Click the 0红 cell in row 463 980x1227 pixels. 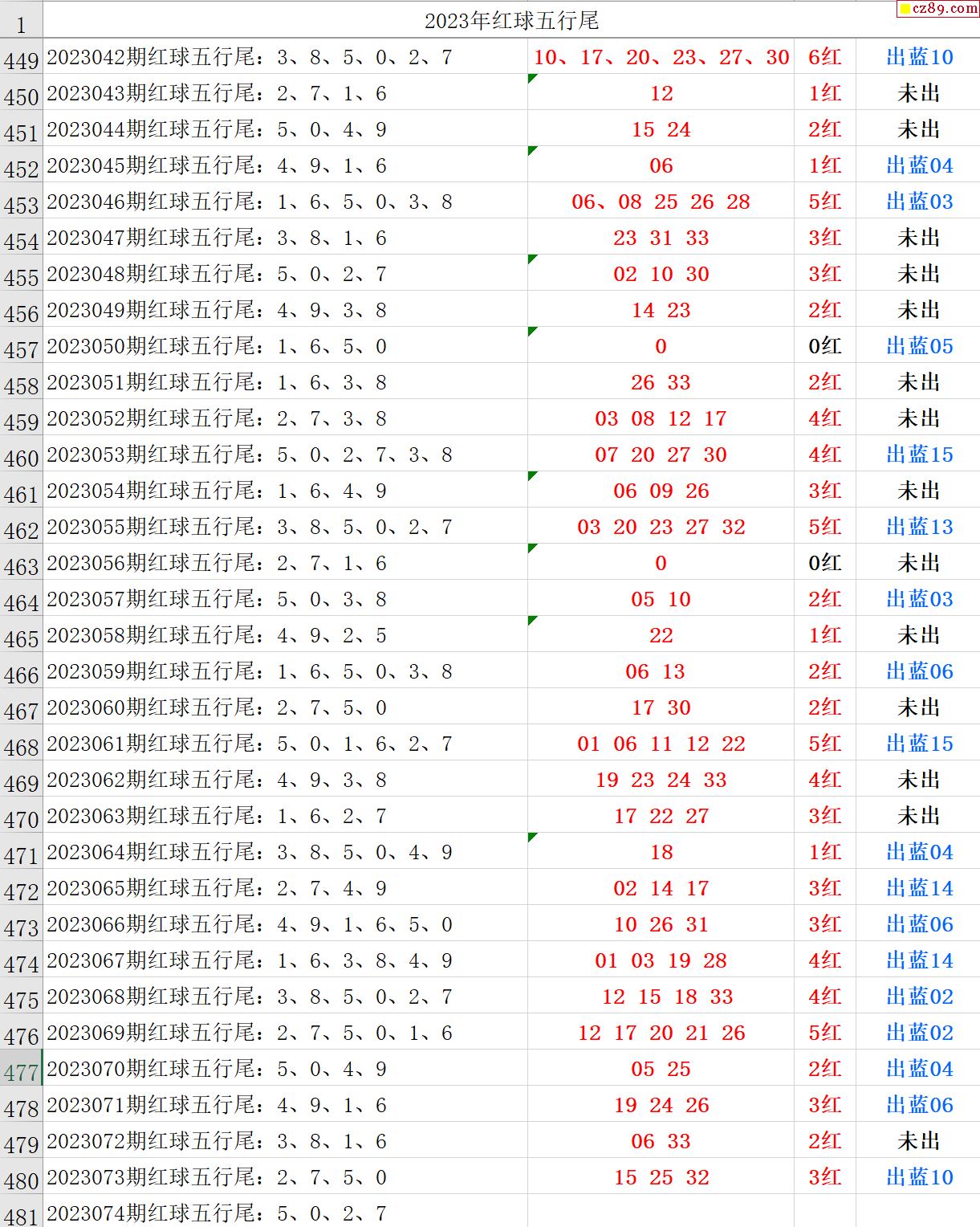824,563
